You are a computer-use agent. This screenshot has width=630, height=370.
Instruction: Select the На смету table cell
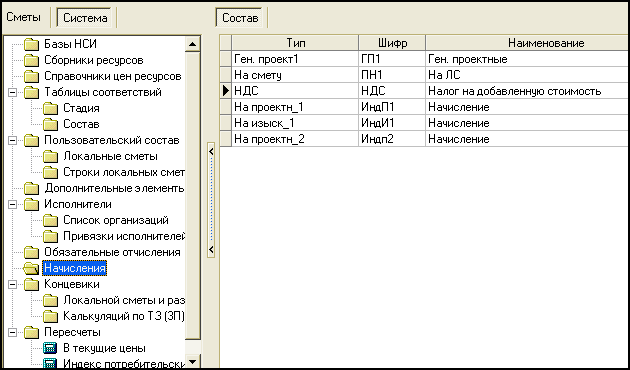point(295,75)
